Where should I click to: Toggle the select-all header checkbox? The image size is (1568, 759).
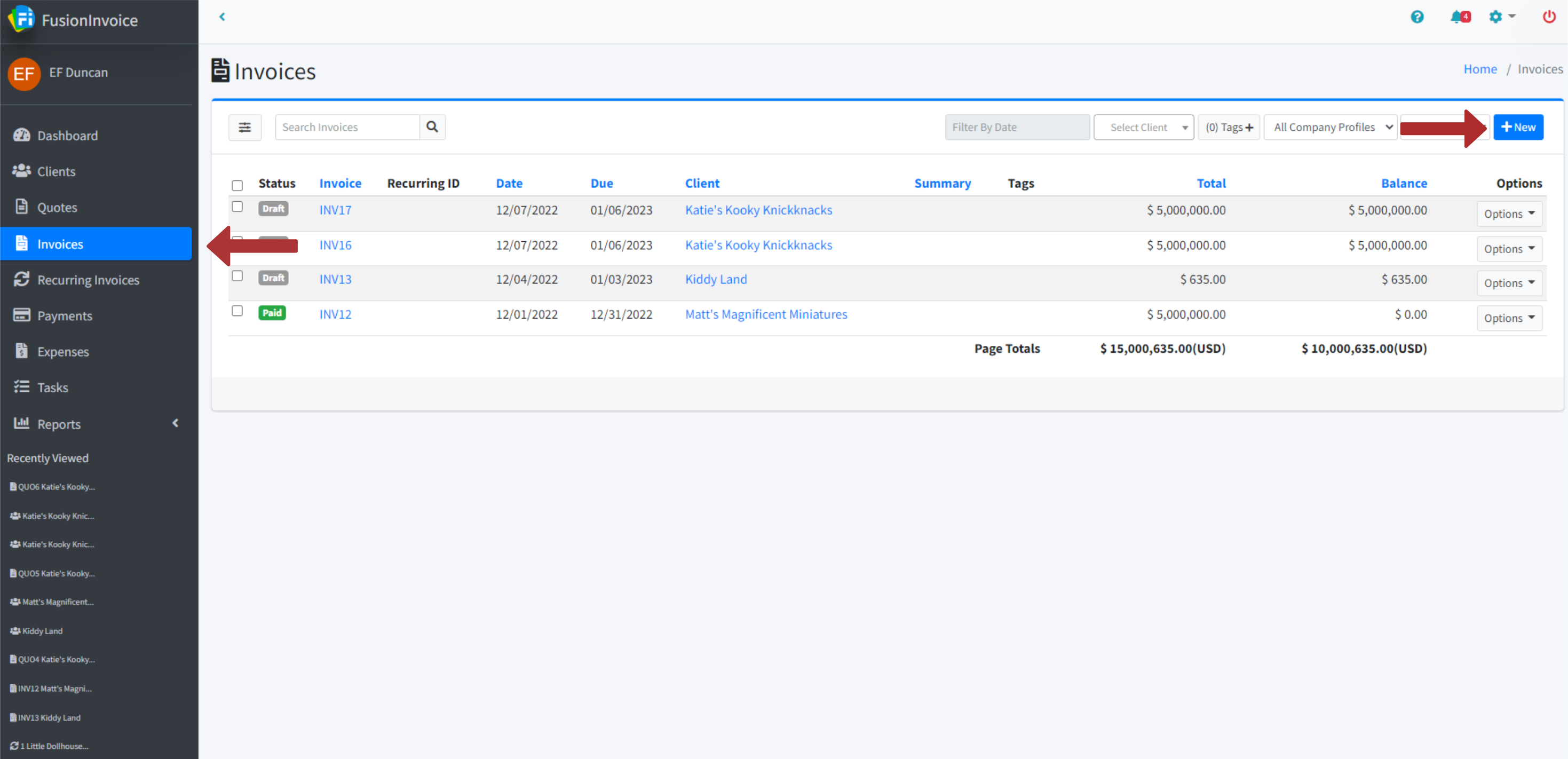tap(237, 185)
